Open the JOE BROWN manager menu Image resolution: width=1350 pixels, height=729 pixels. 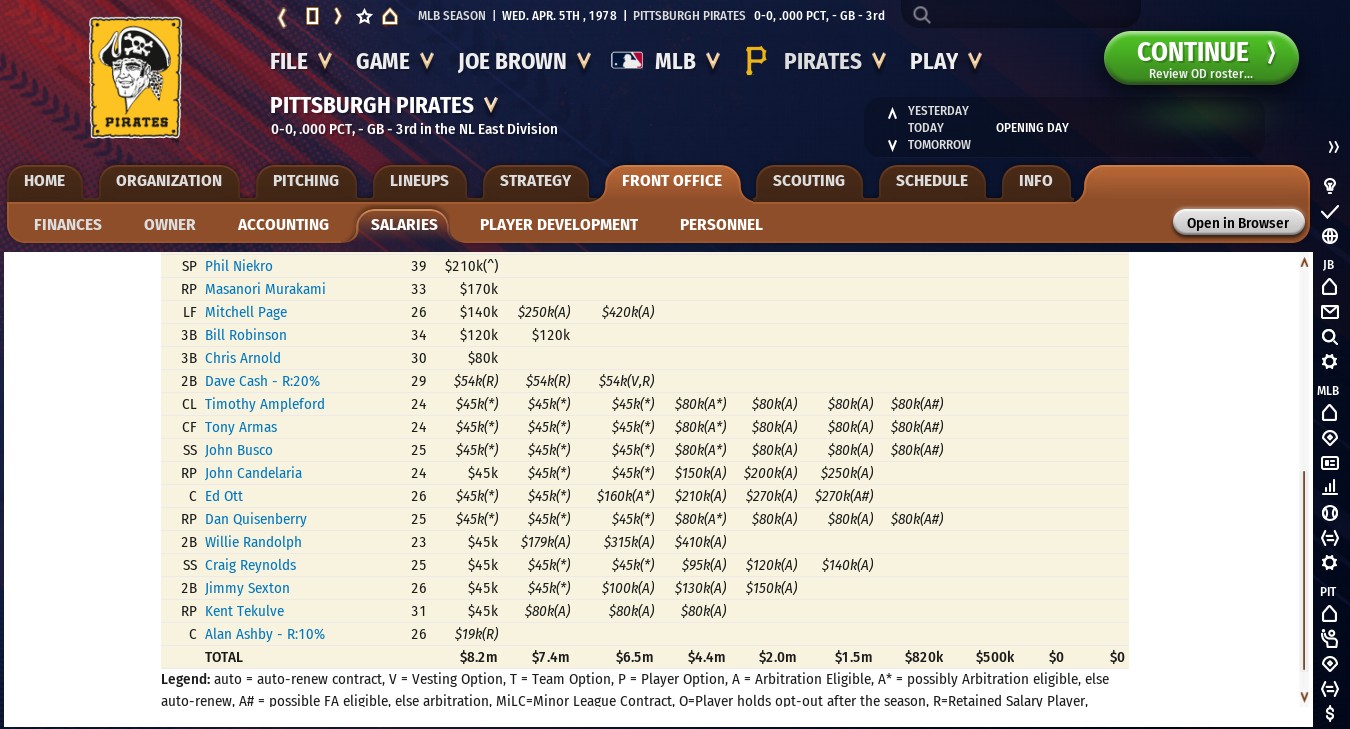(x=523, y=61)
